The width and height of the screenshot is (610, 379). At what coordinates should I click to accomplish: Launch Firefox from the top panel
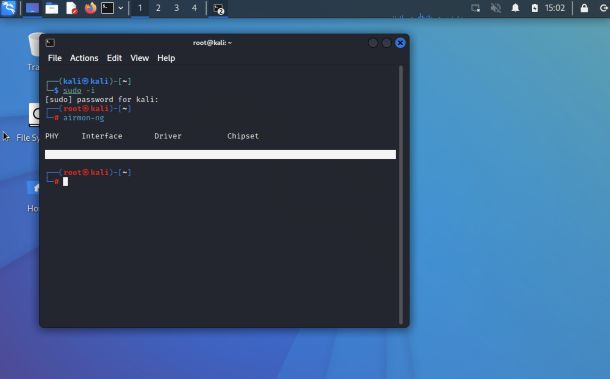tap(90, 8)
